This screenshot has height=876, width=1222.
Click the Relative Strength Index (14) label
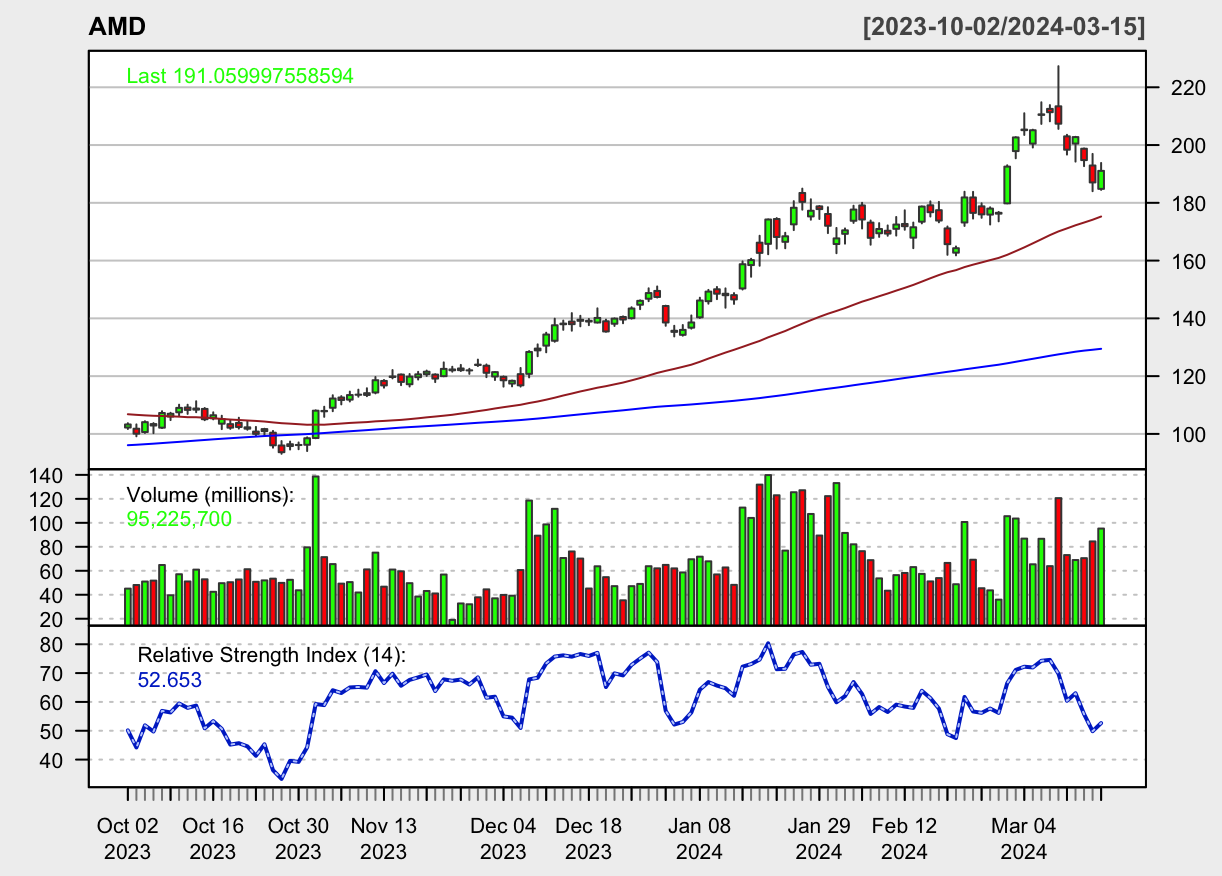[272, 656]
